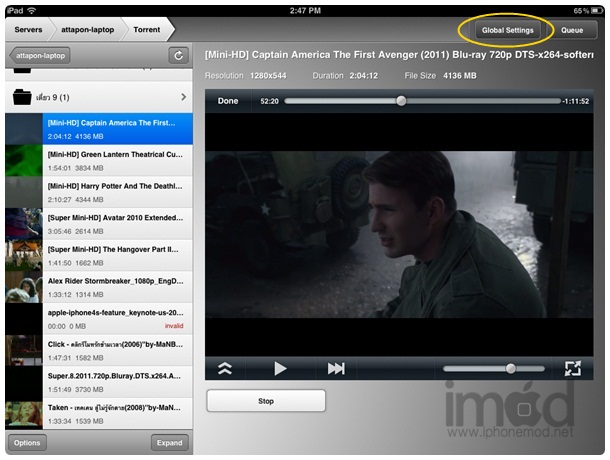Select the Torrent breadcrumb tab

(x=147, y=30)
